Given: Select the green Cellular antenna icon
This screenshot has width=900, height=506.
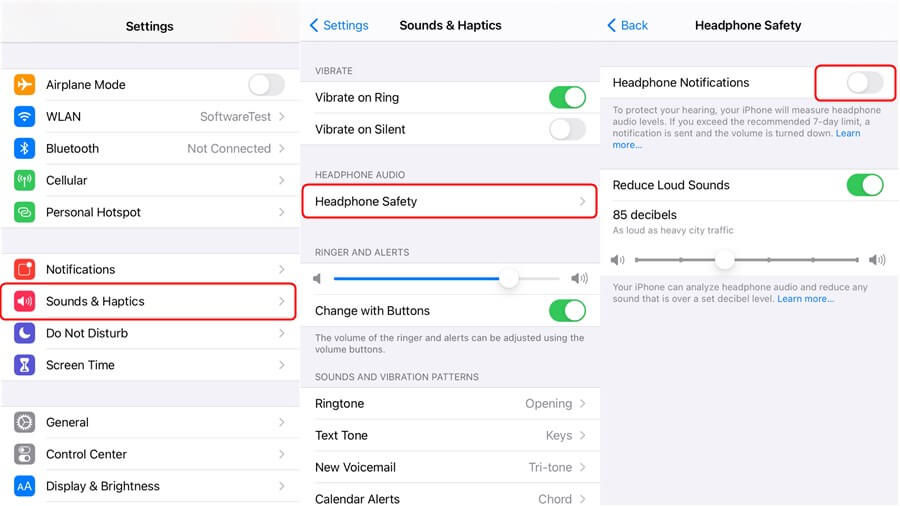Looking at the screenshot, I should pyautogui.click(x=24, y=180).
